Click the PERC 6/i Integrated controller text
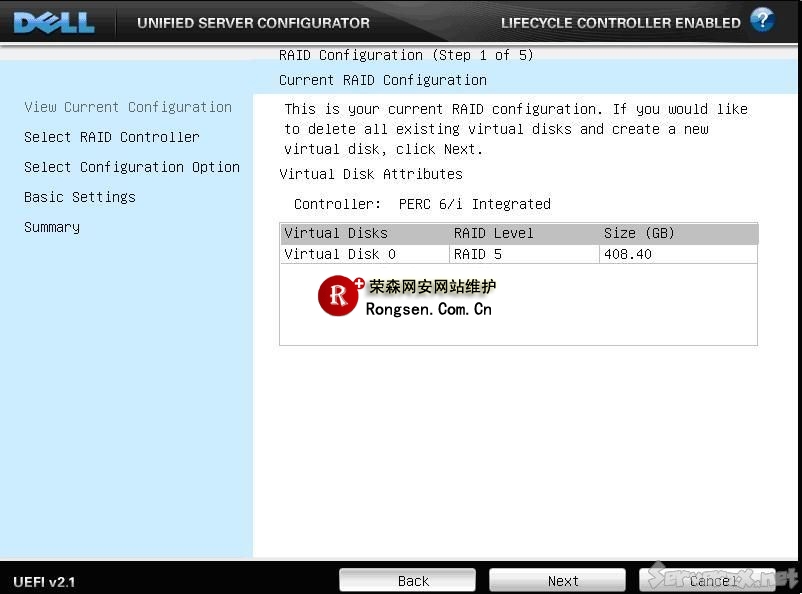The height and width of the screenshot is (594, 802). 475,204
